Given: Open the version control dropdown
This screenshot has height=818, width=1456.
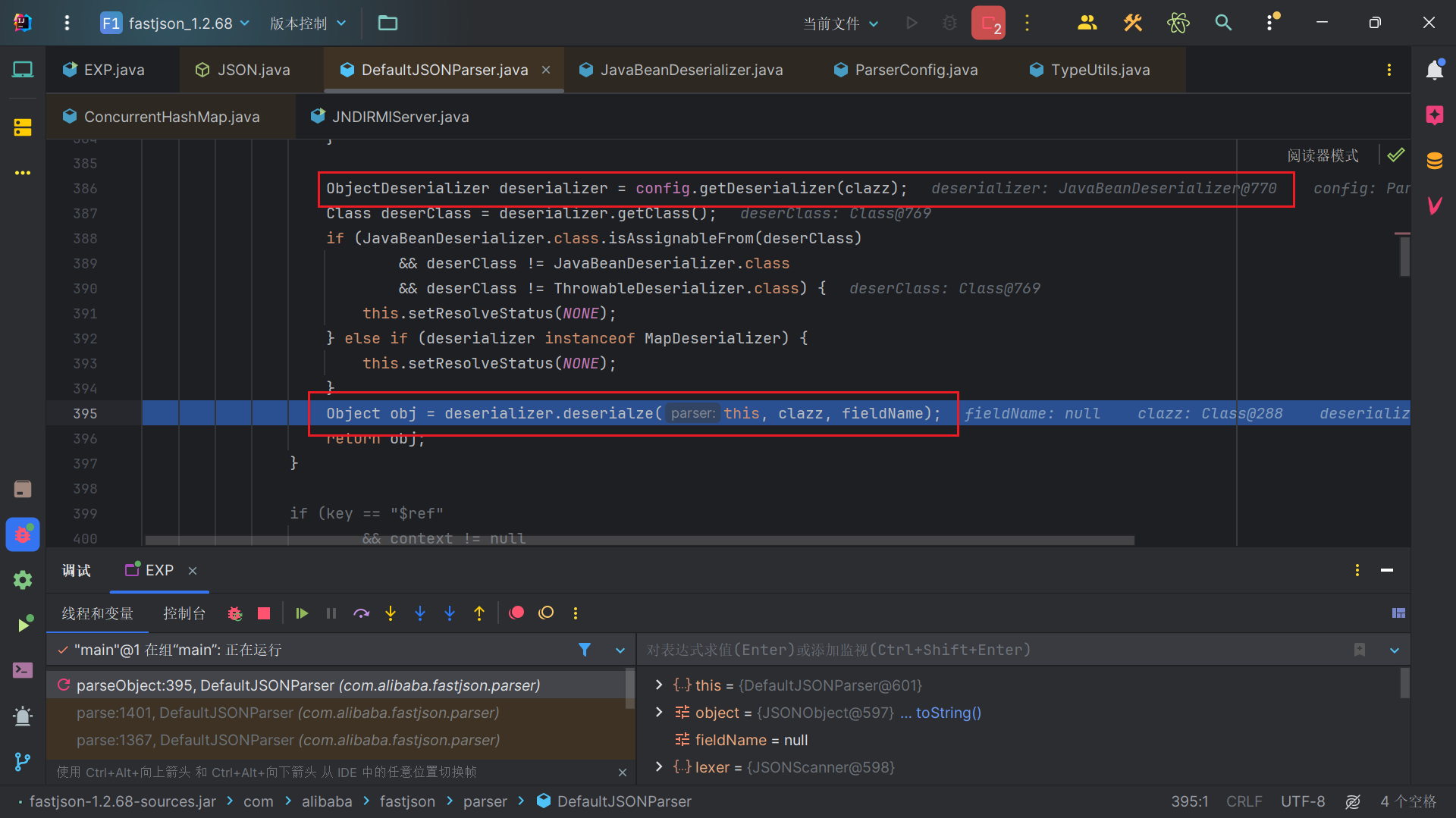Looking at the screenshot, I should click(308, 23).
